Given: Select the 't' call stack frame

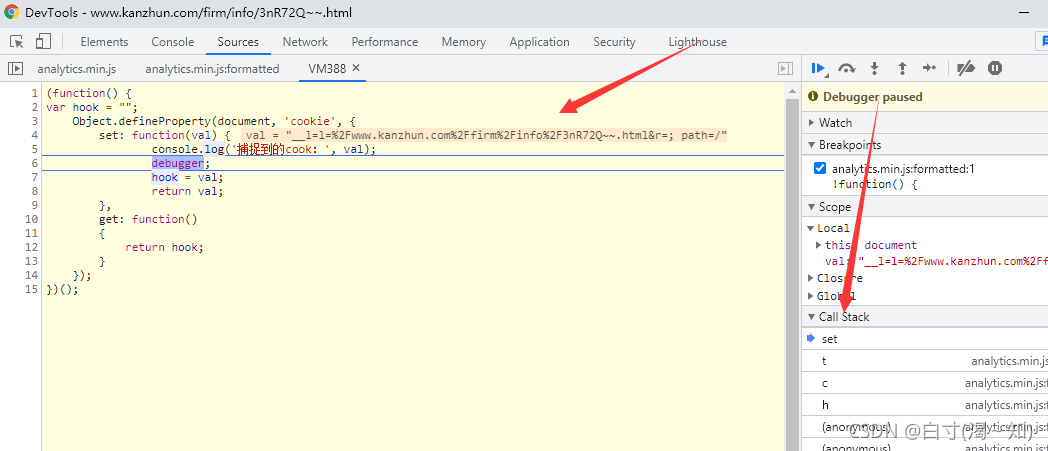Looking at the screenshot, I should point(925,361).
